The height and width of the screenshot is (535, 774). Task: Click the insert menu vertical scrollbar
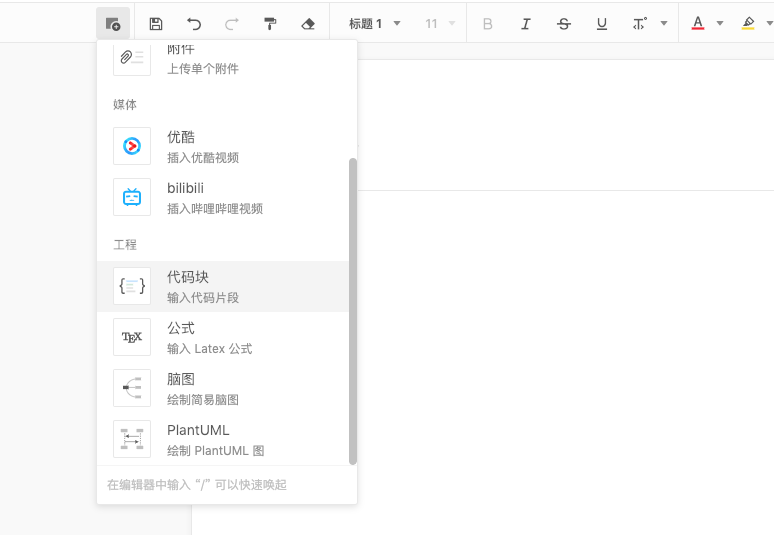tap(352, 310)
